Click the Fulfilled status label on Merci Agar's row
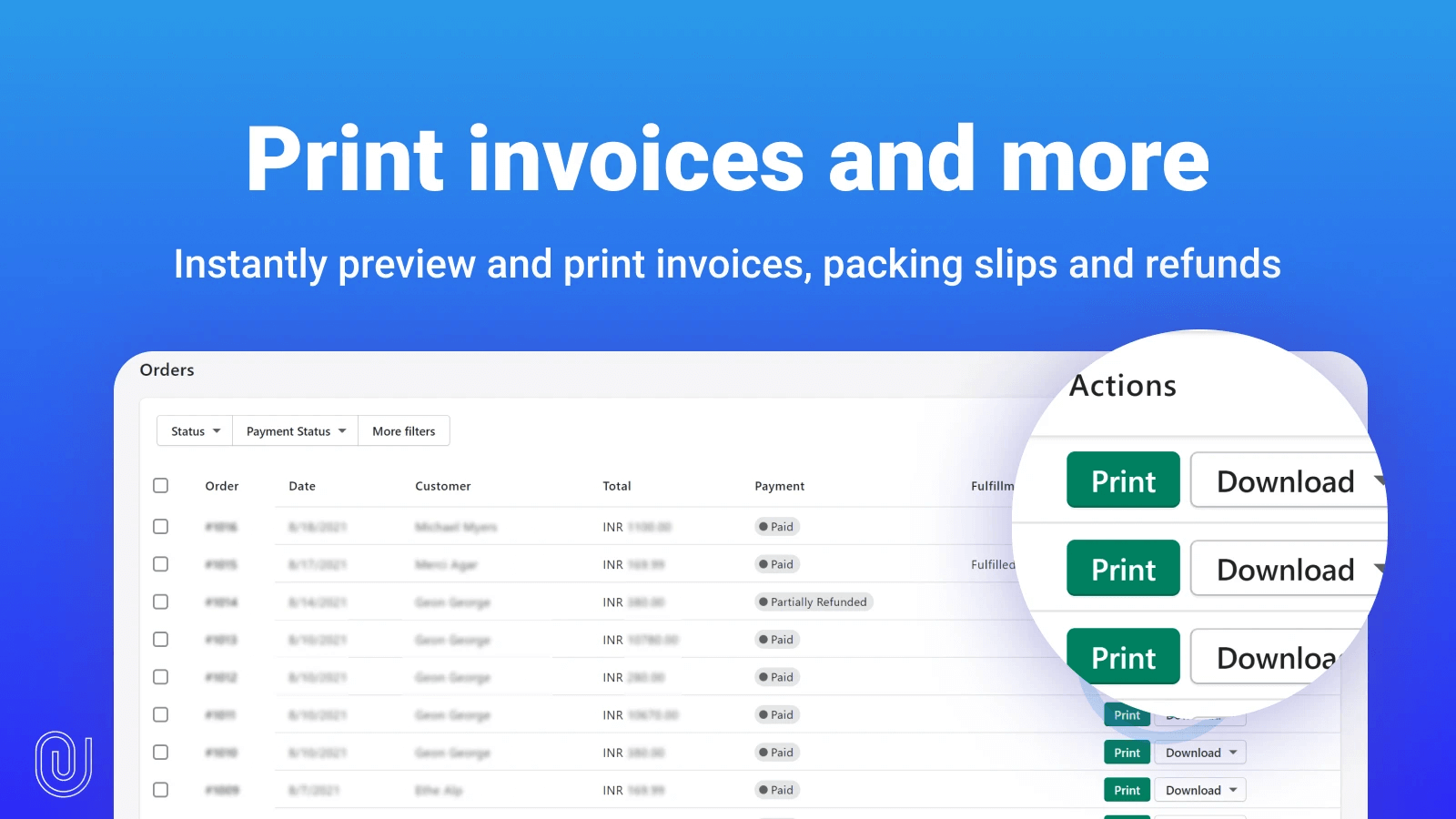Screen dimensions: 1456x819 [x=995, y=564]
